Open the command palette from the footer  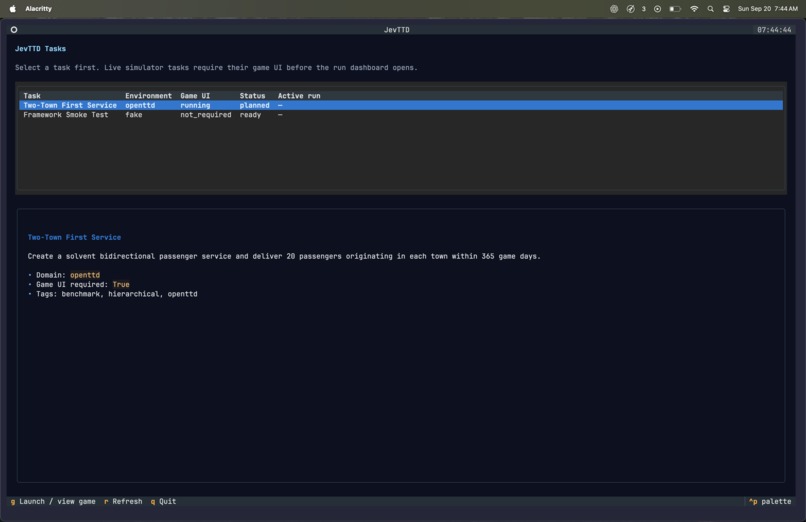tap(770, 501)
